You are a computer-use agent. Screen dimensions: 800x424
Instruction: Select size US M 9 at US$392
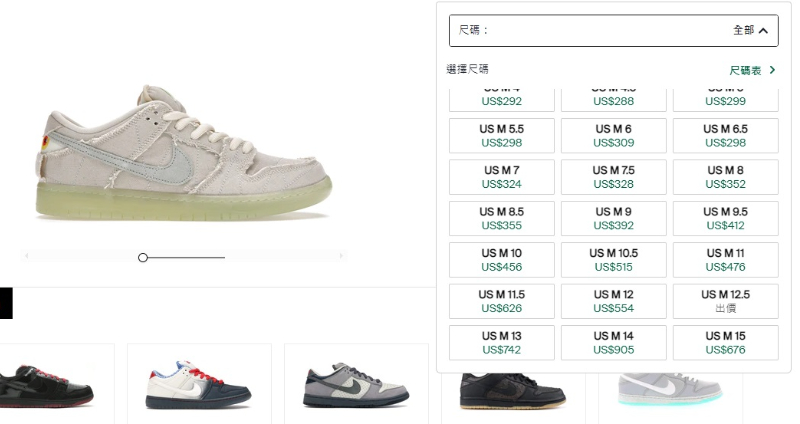tap(613, 218)
